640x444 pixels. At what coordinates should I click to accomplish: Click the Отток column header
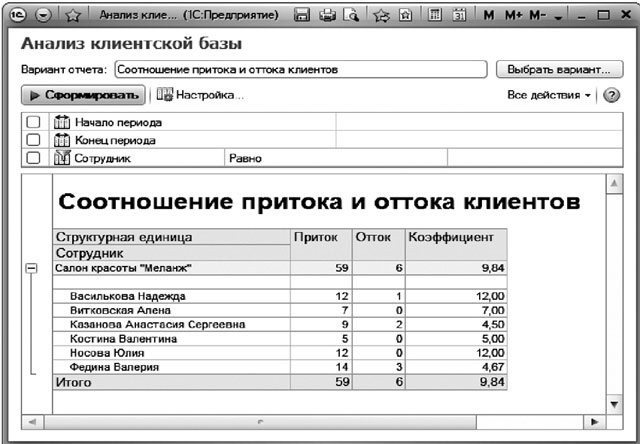click(x=379, y=244)
